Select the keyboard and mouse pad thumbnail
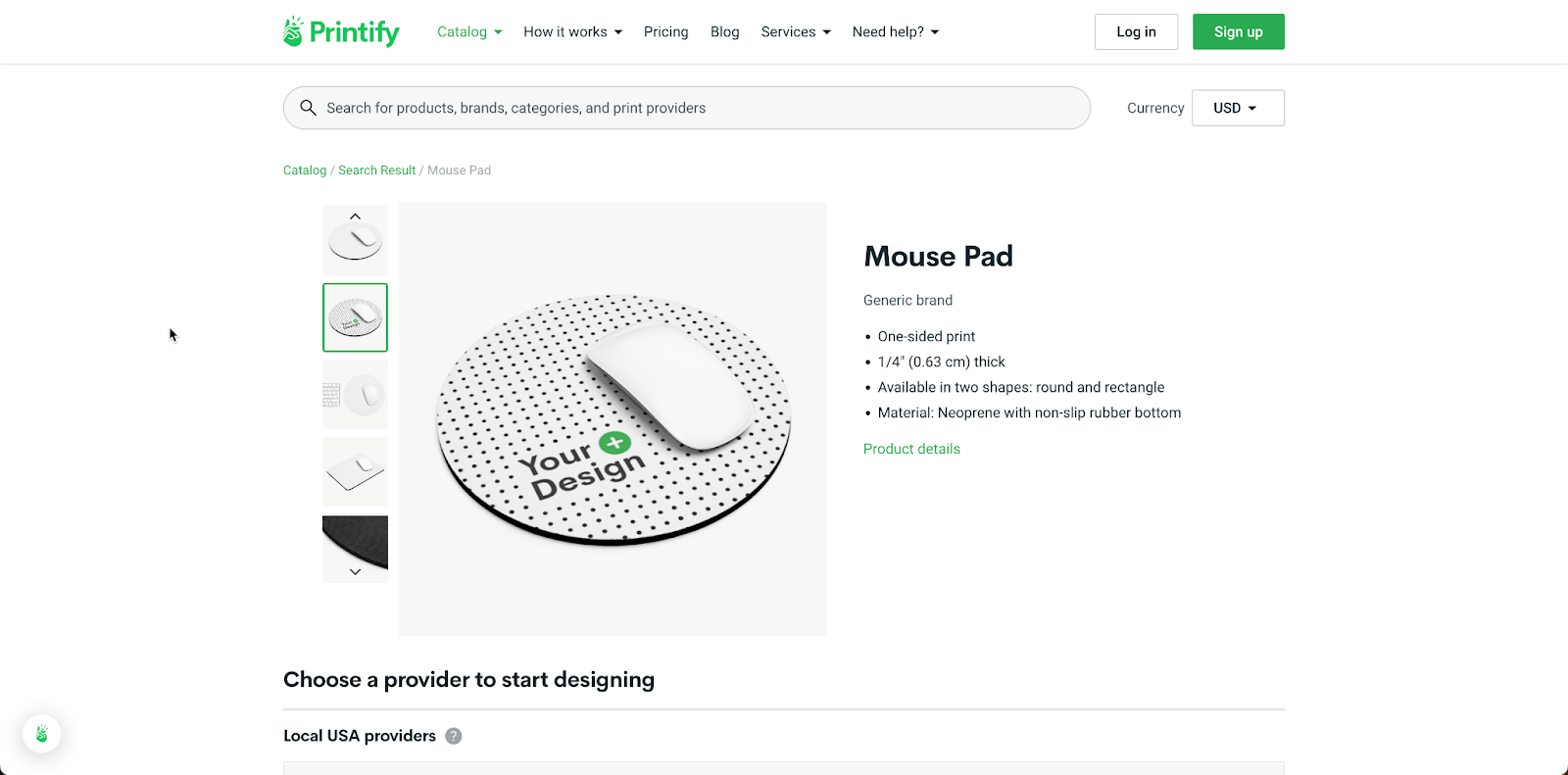The image size is (1568, 775). [355, 395]
